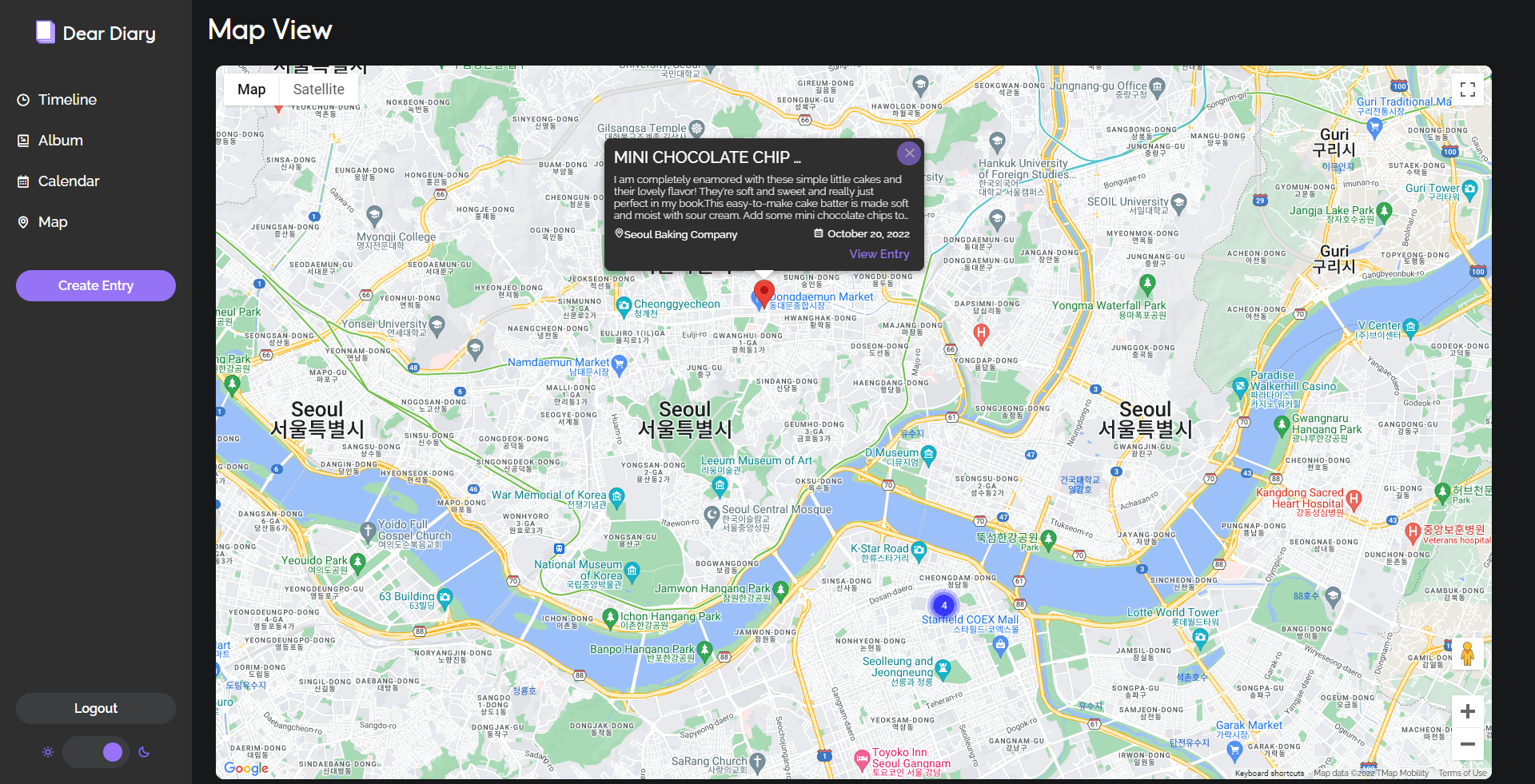Open the View Entry link

879,253
